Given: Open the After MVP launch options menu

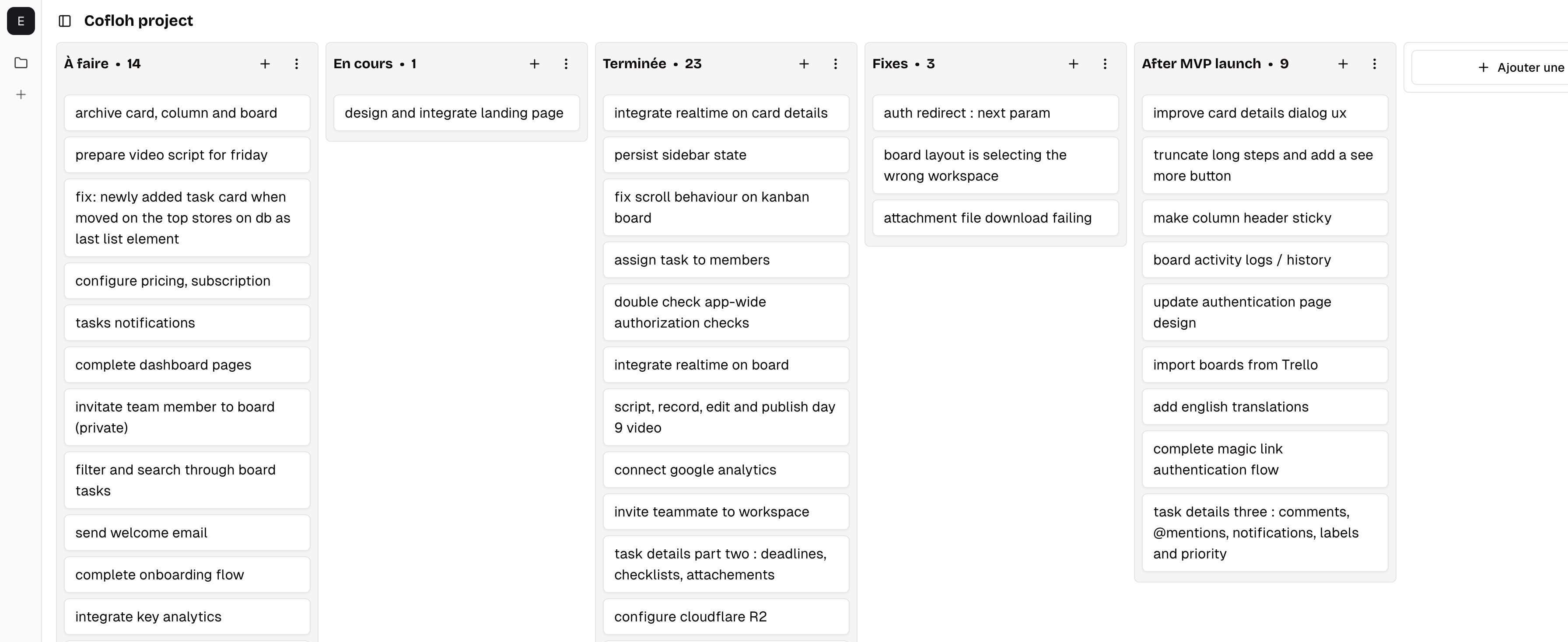Looking at the screenshot, I should [x=1375, y=64].
